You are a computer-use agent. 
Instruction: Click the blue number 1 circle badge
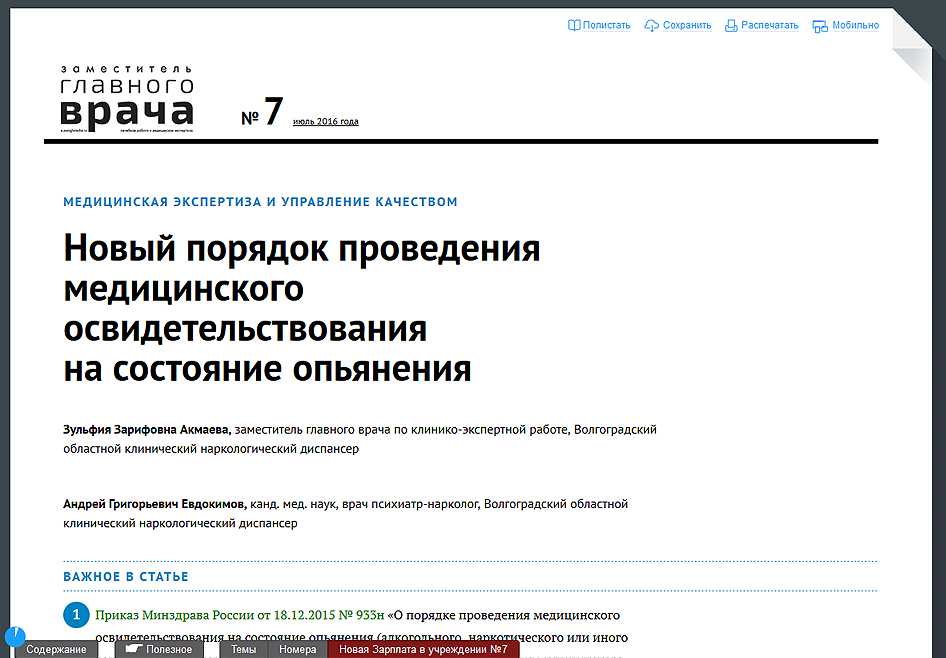tap(76, 614)
